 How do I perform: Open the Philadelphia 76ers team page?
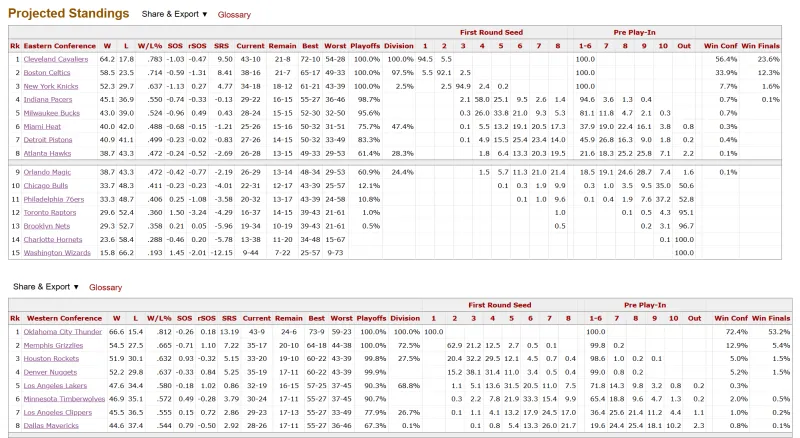[54, 199]
